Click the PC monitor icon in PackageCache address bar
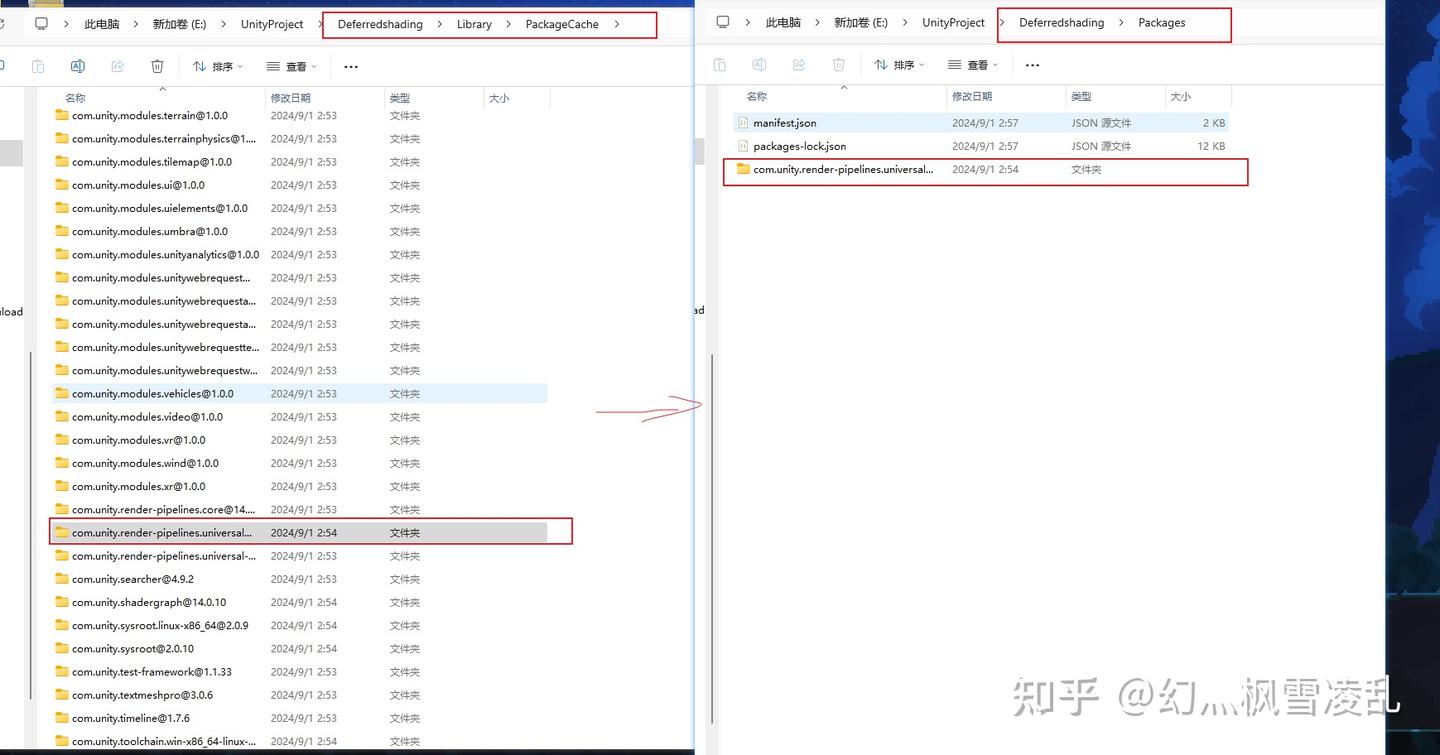This screenshot has width=1440, height=755. click(41, 23)
